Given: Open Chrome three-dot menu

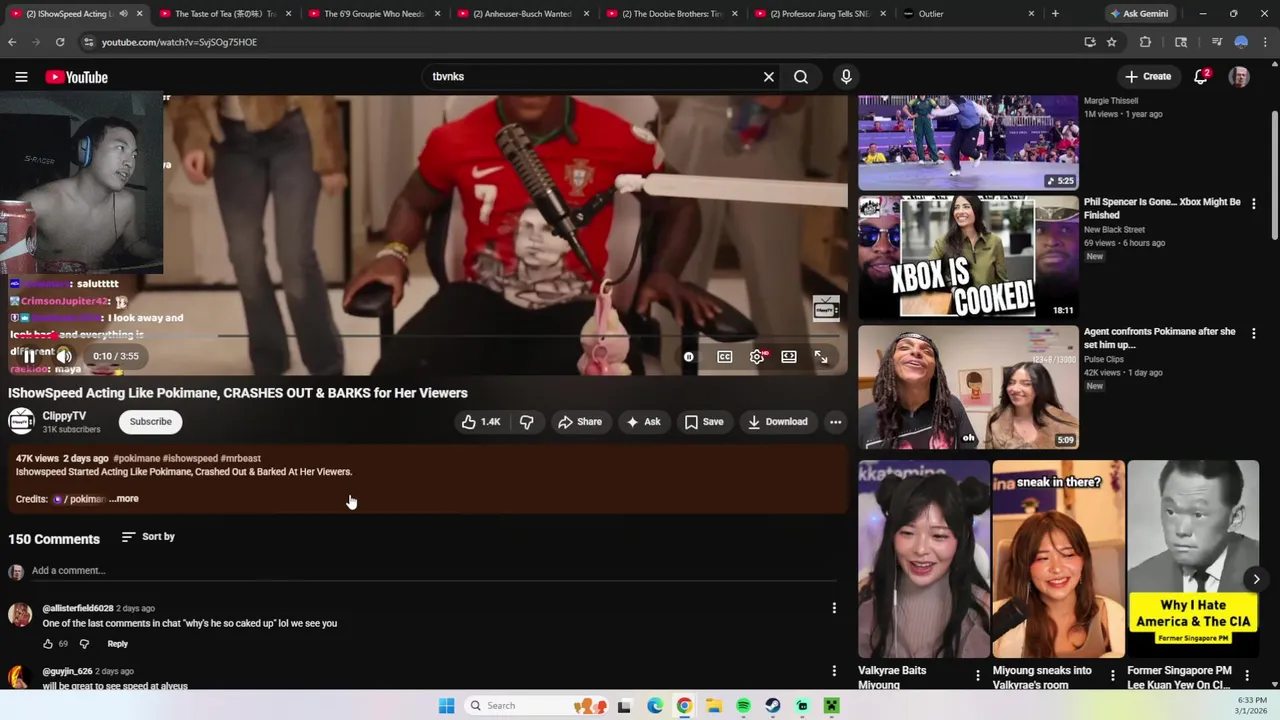Looking at the screenshot, I should point(1266,42).
